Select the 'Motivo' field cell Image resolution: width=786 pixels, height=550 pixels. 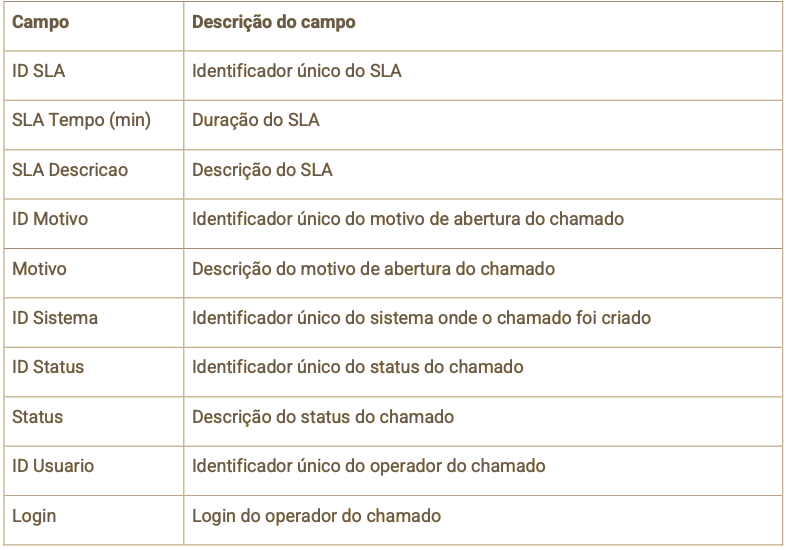tap(94, 273)
